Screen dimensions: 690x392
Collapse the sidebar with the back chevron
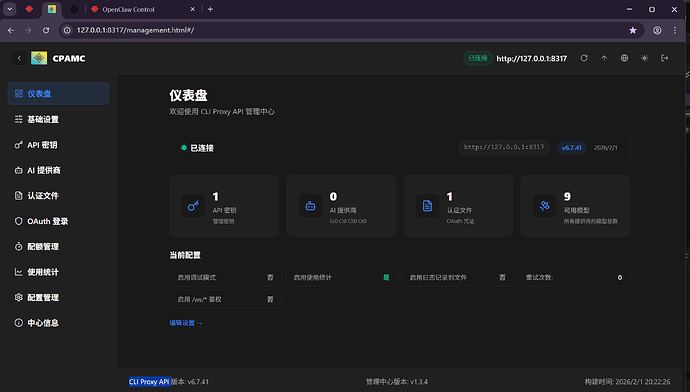pyautogui.click(x=19, y=58)
